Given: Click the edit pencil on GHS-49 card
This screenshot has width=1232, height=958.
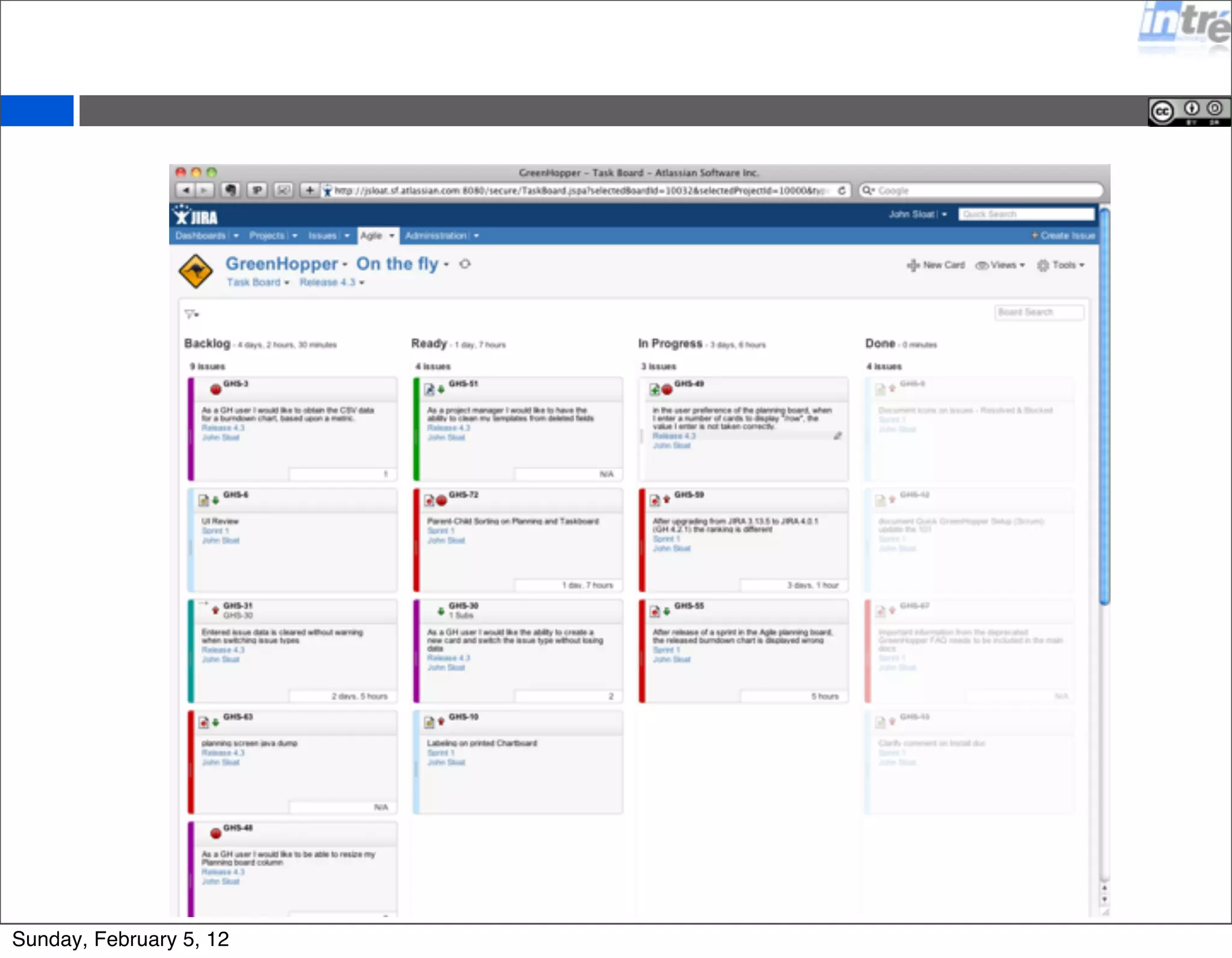Looking at the screenshot, I should 837,436.
